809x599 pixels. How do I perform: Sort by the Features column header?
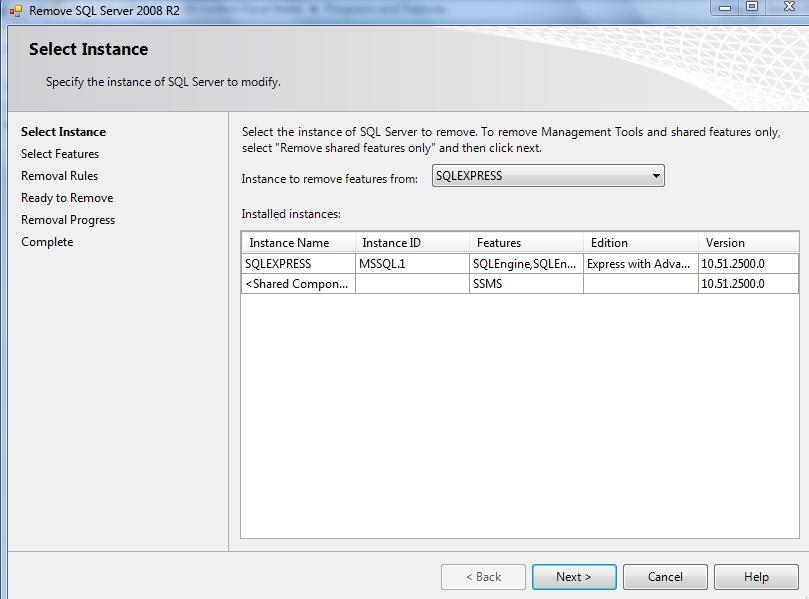[x=526, y=242]
